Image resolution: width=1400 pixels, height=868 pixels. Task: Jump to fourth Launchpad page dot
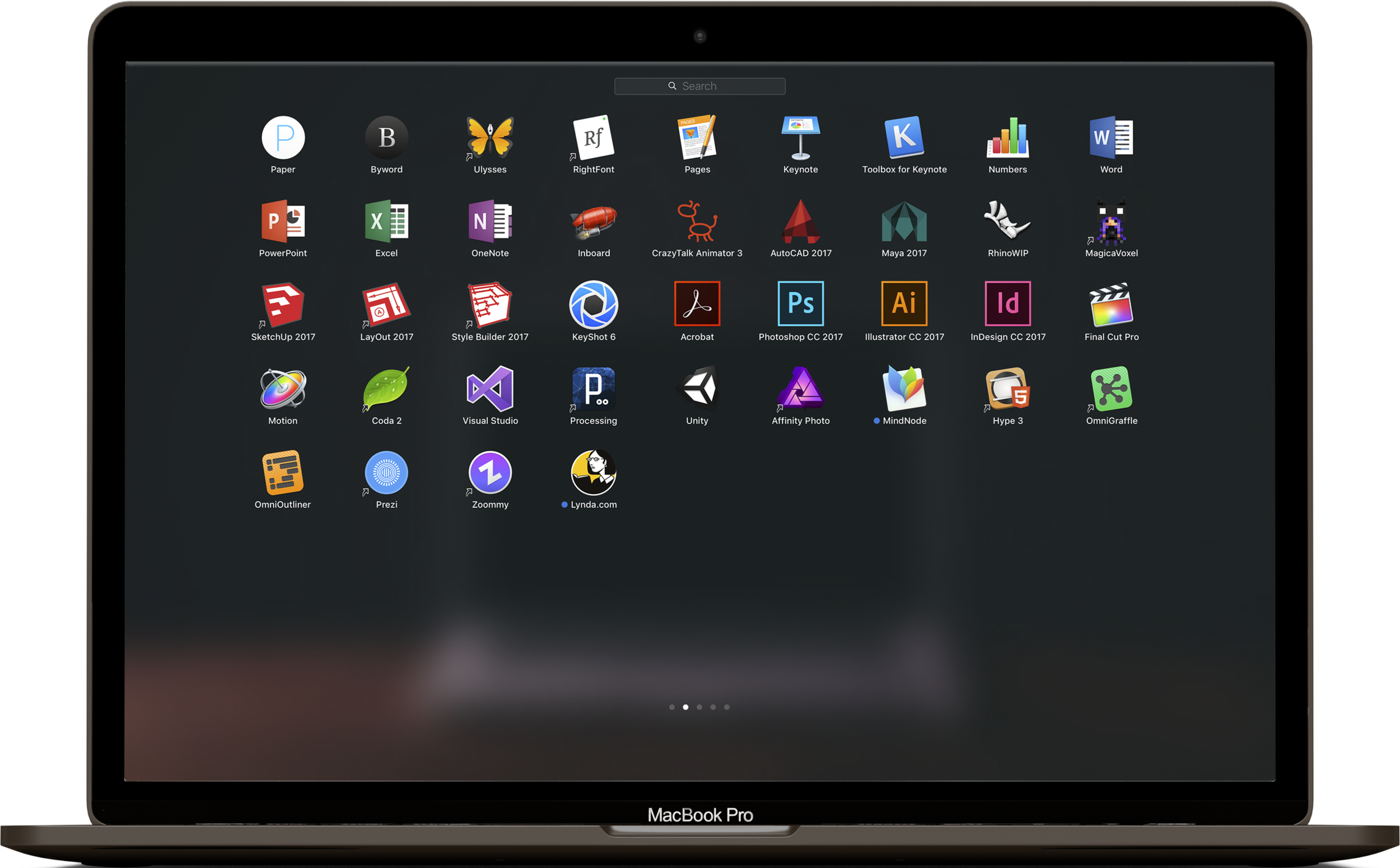[713, 707]
